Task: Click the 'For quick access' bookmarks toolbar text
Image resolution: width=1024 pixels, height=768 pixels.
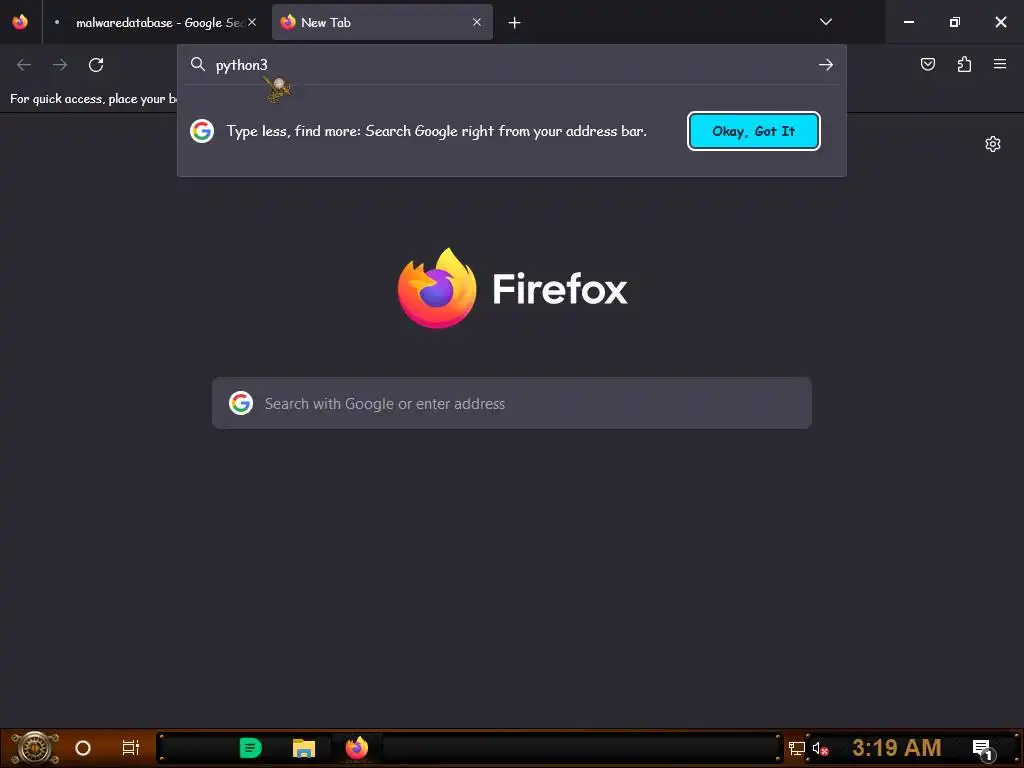Action: 93,99
